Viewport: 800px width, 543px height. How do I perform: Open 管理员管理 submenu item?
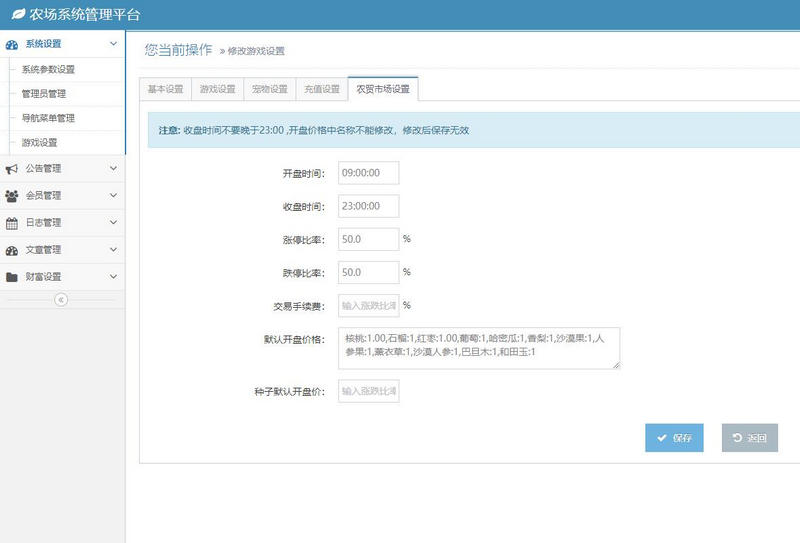point(63,94)
